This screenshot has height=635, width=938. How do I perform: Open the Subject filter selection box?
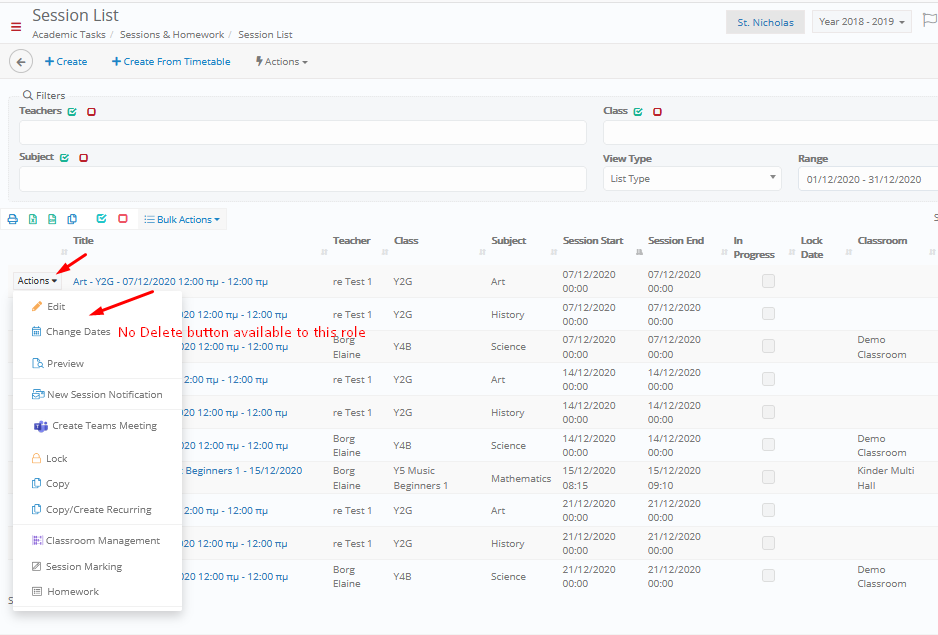click(x=303, y=179)
